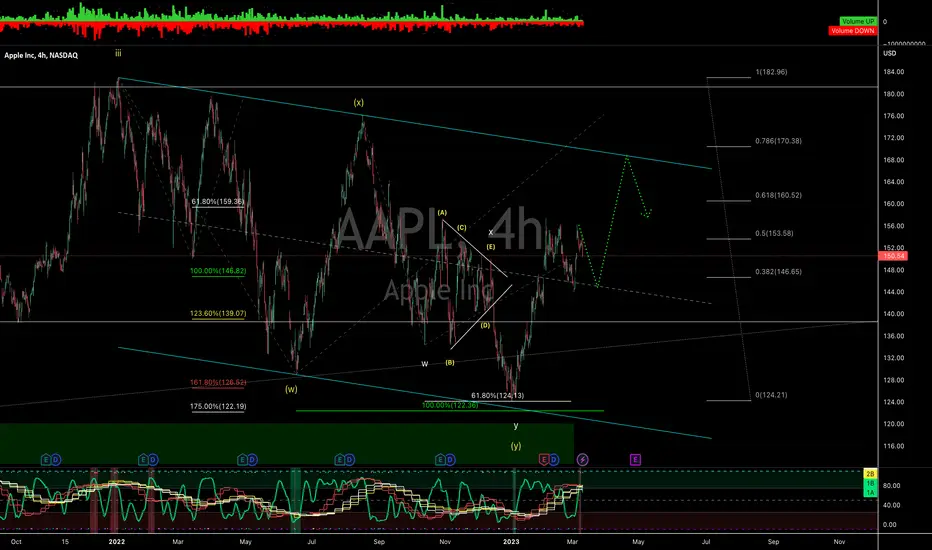Show the dividend D marker between Jul and Sep 2022

[x=350, y=460]
